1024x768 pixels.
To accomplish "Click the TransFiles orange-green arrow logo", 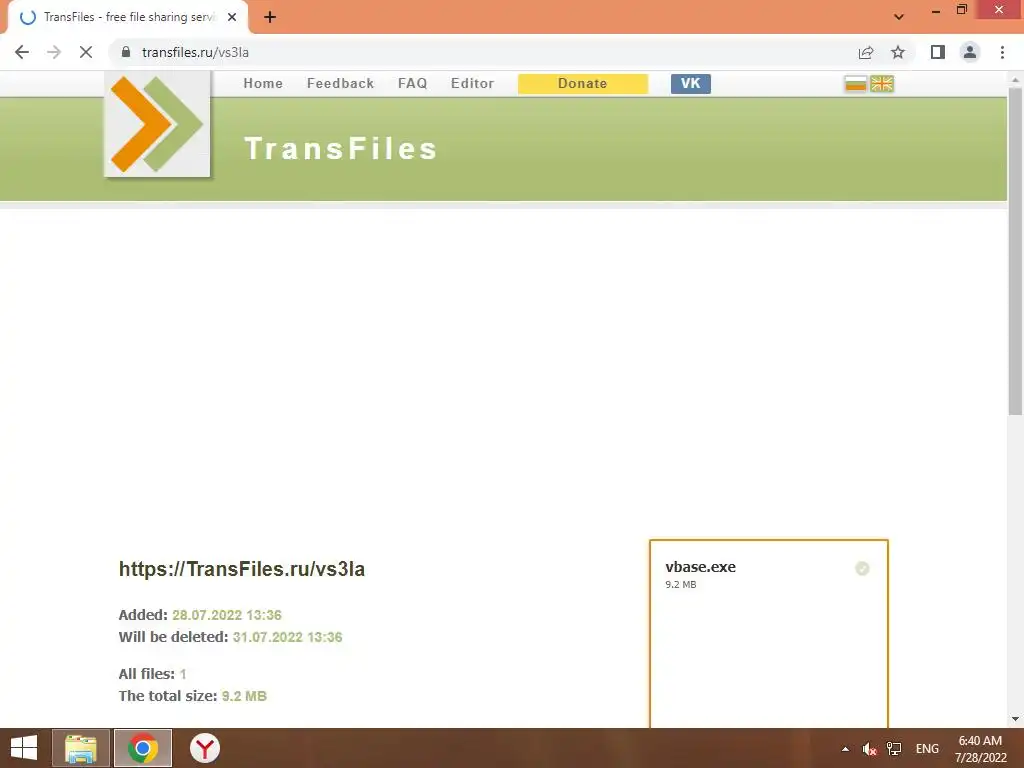I will [157, 124].
